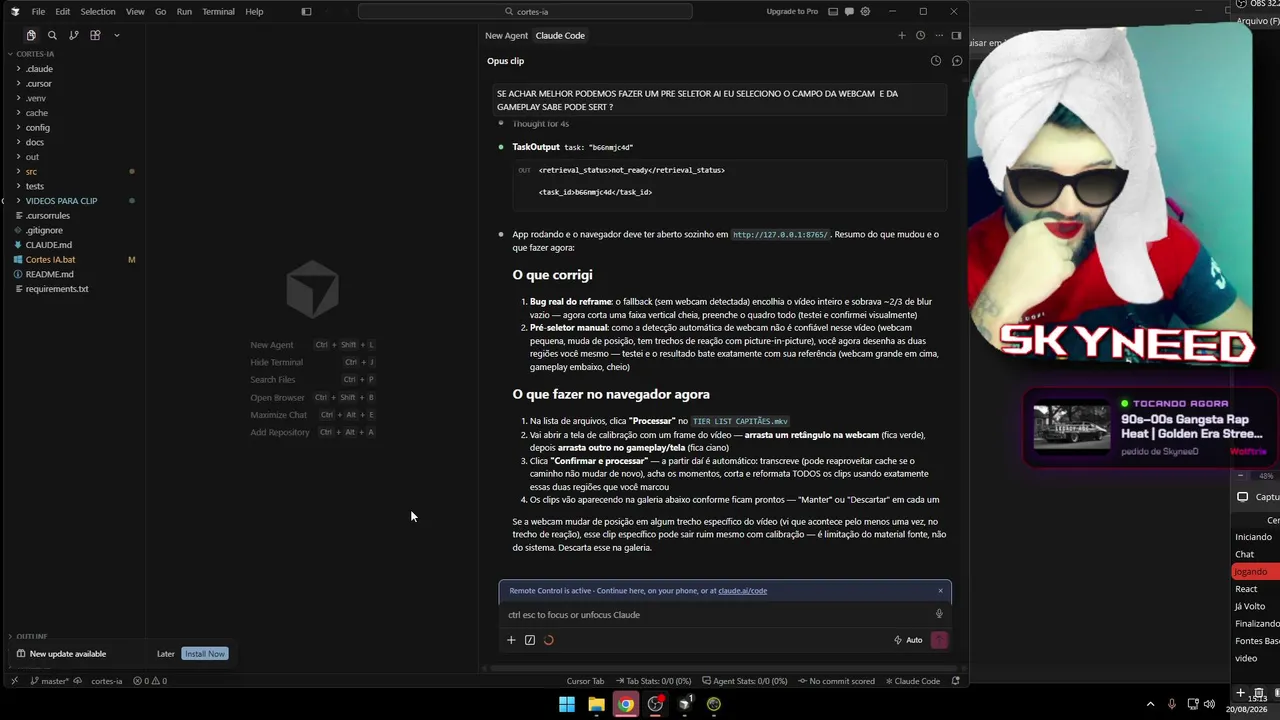The width and height of the screenshot is (1280, 720).
Task: Open session history icon beside Opus clip
Action: click(x=936, y=61)
